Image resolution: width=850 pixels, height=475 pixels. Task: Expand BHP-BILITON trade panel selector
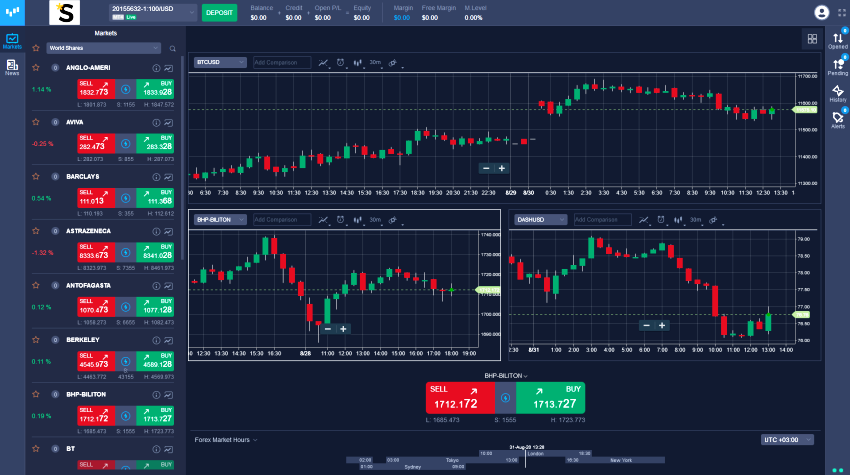(506, 376)
